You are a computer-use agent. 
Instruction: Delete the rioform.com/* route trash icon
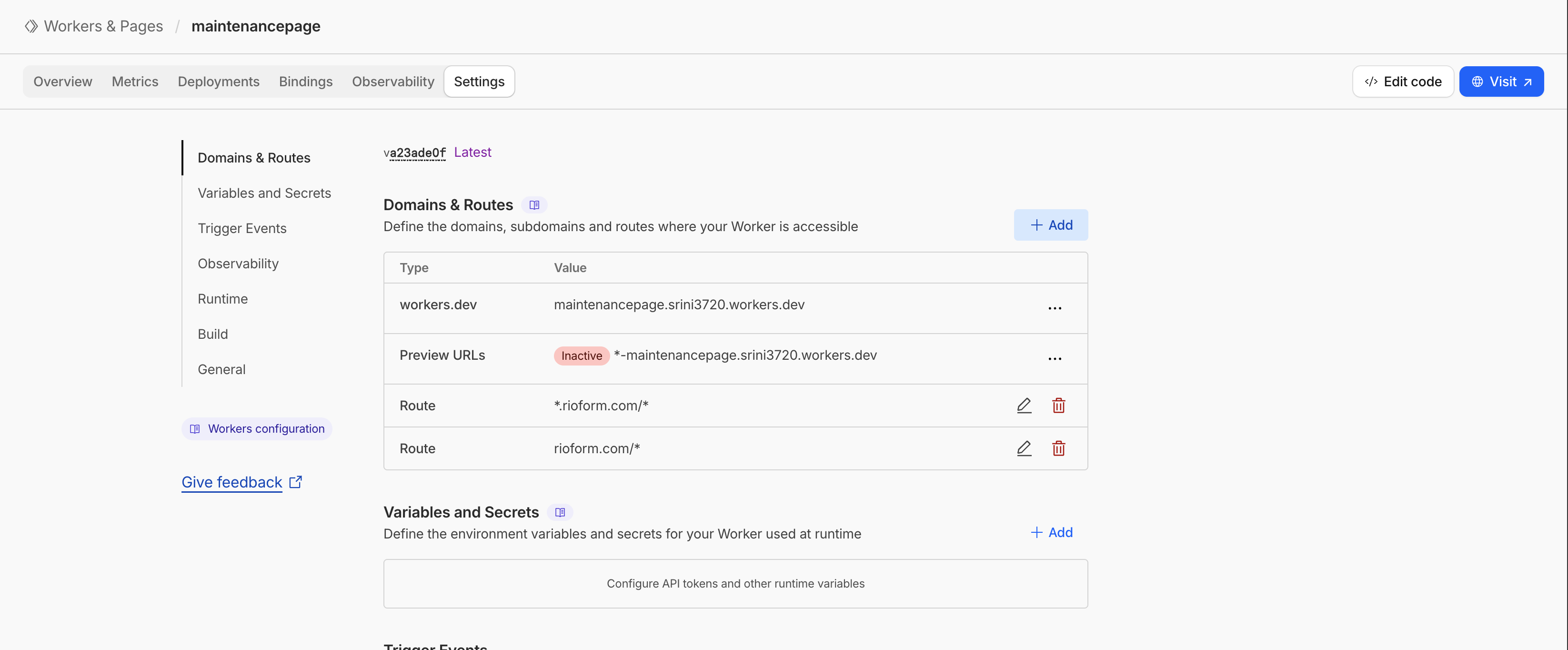1058,448
